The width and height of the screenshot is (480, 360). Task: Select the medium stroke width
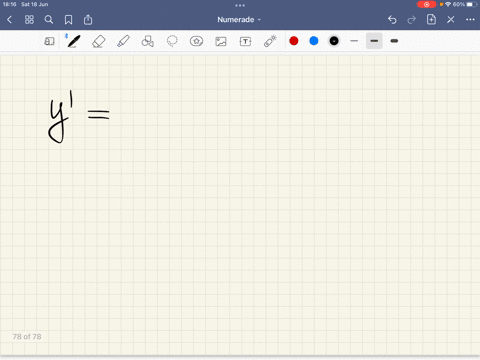point(374,41)
